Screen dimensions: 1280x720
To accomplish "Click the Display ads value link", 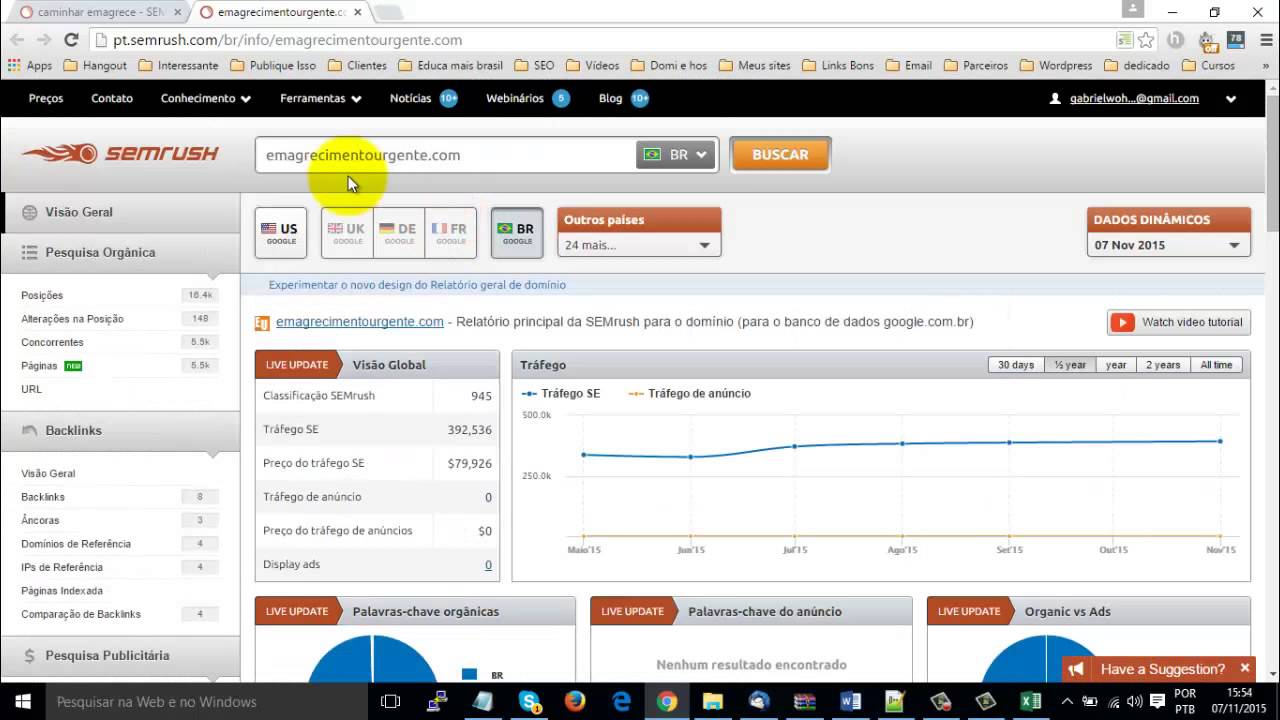I will 488,565.
